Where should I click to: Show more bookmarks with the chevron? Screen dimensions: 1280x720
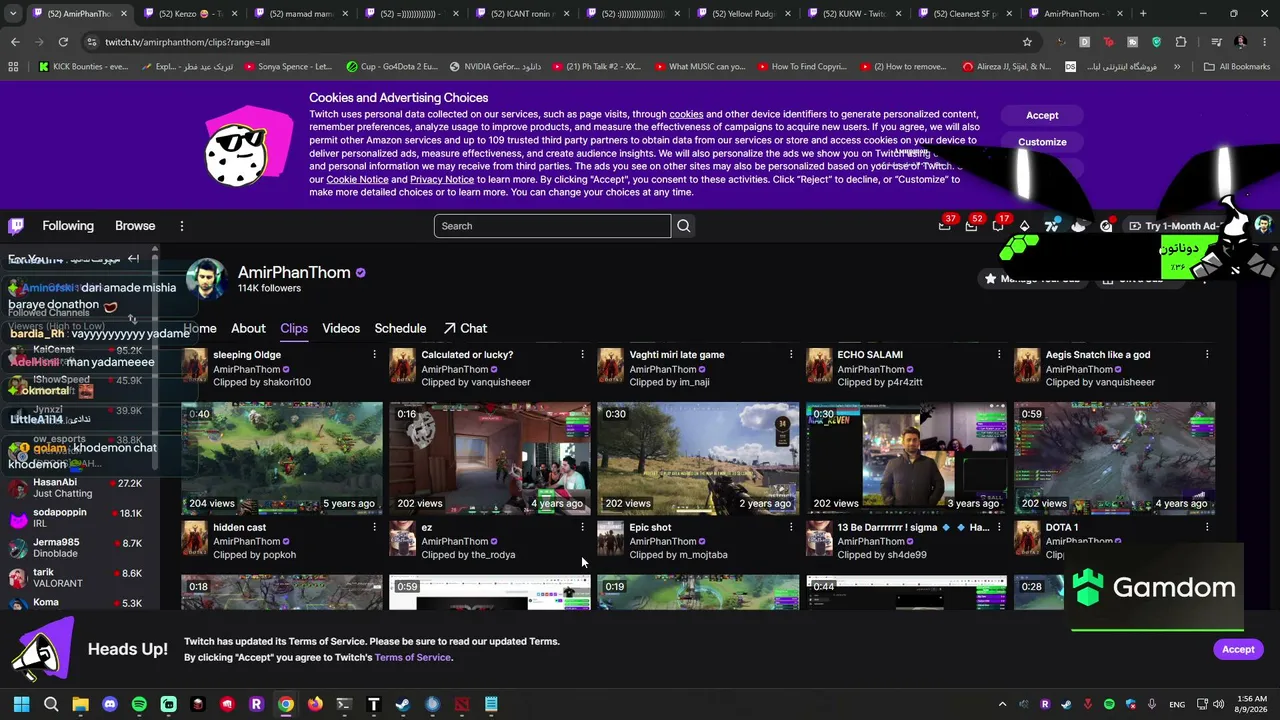coord(1177,67)
